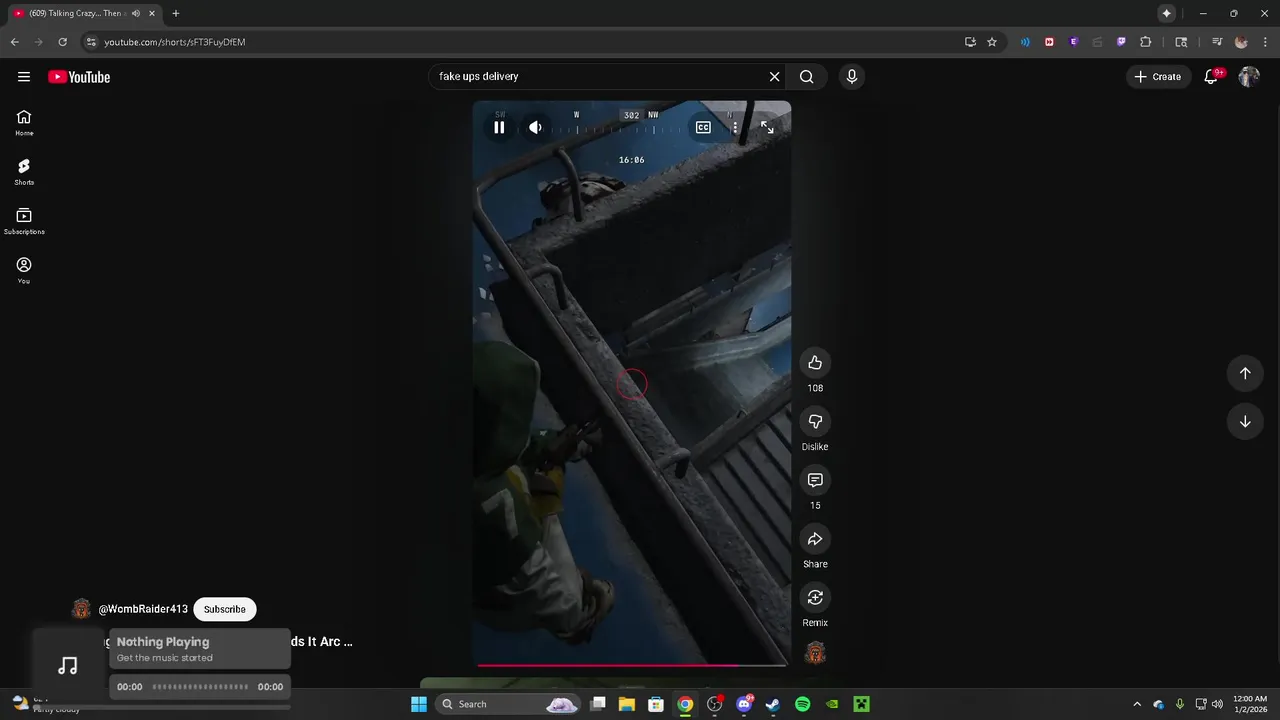Go to next Short with down arrow

click(1245, 421)
